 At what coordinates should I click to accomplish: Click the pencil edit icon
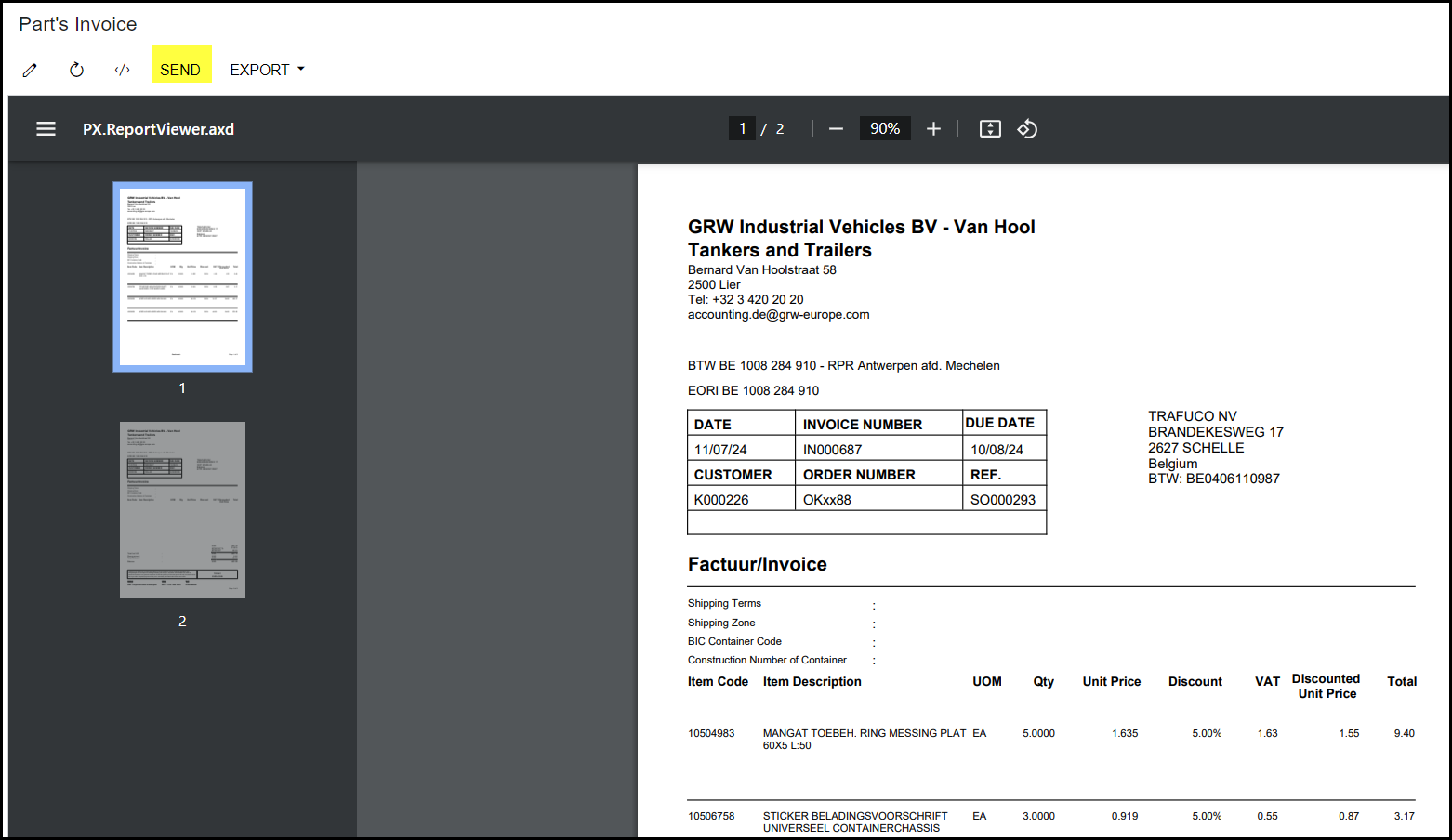[x=30, y=70]
